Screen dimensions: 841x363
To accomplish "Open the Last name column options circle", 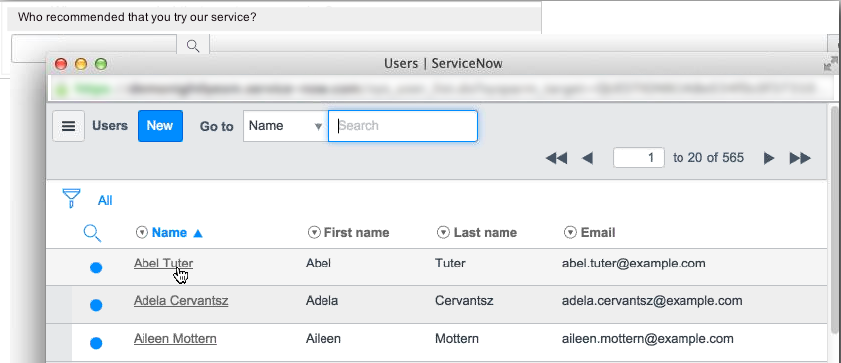I will [443, 233].
